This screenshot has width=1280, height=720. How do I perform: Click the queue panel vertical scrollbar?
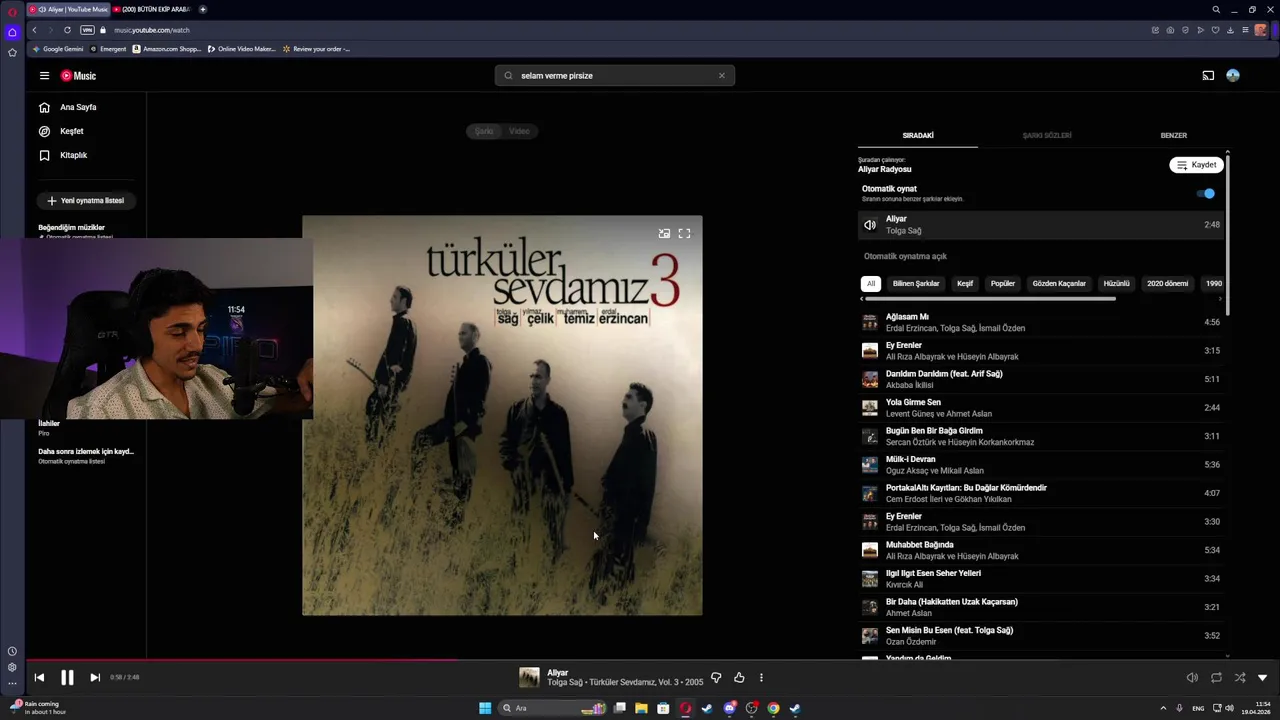click(1227, 235)
